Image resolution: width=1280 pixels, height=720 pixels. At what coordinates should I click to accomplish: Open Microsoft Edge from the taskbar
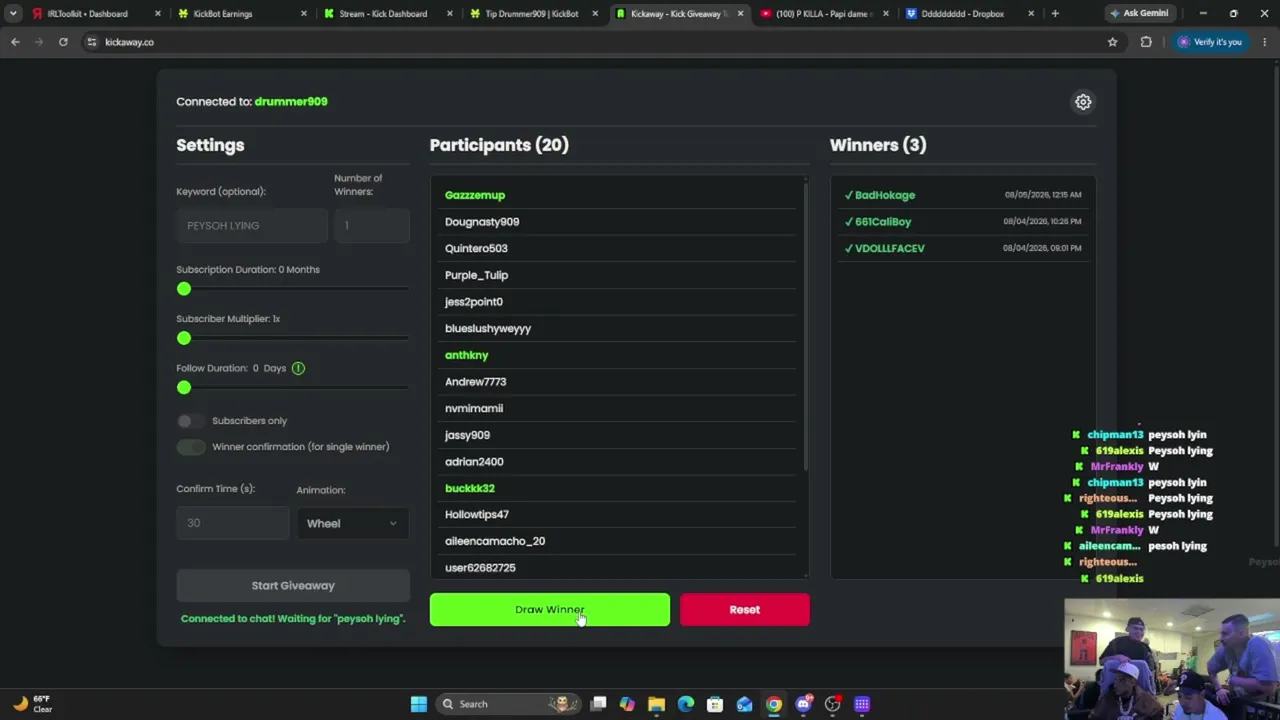(x=686, y=704)
